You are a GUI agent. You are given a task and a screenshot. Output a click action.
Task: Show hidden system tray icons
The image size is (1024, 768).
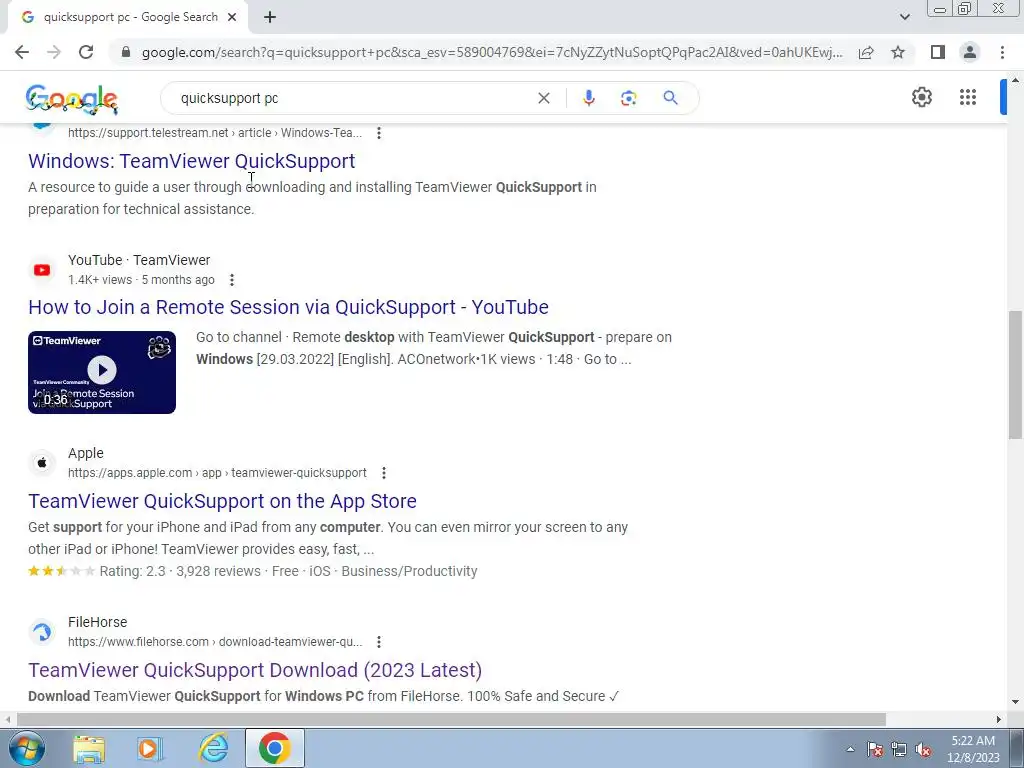[850, 749]
